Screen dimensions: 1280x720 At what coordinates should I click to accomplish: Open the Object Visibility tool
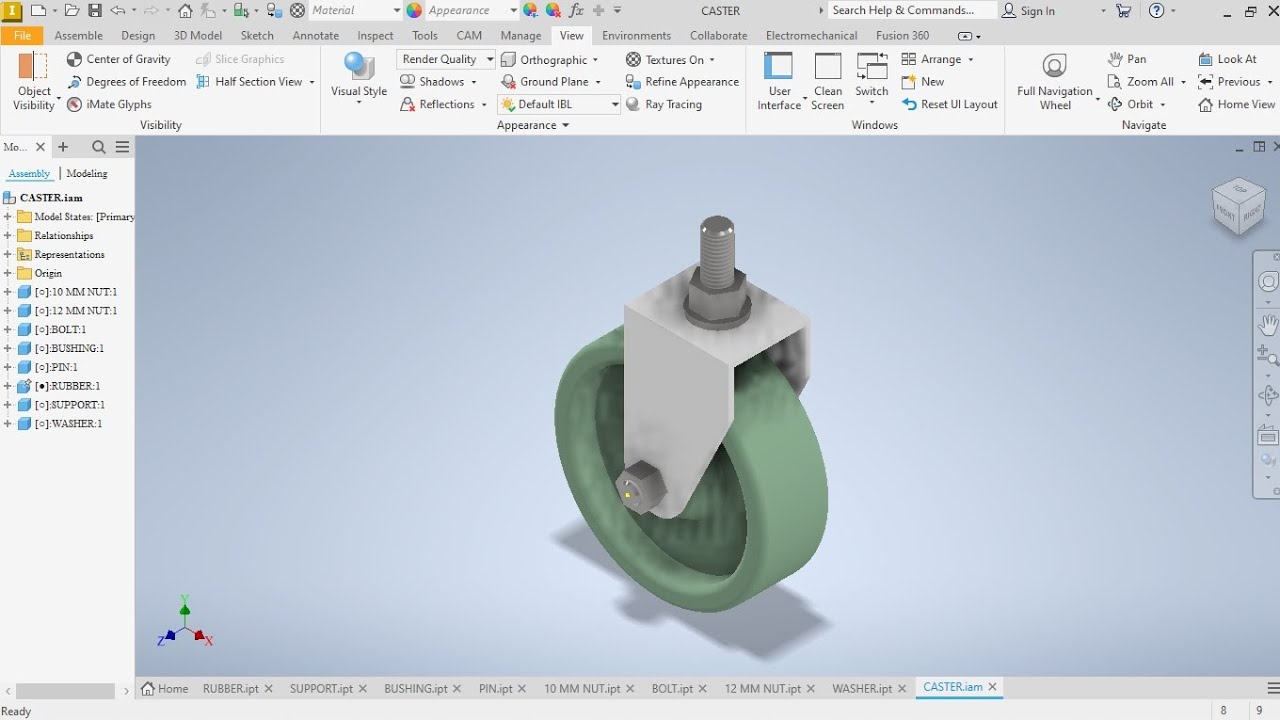[34, 82]
